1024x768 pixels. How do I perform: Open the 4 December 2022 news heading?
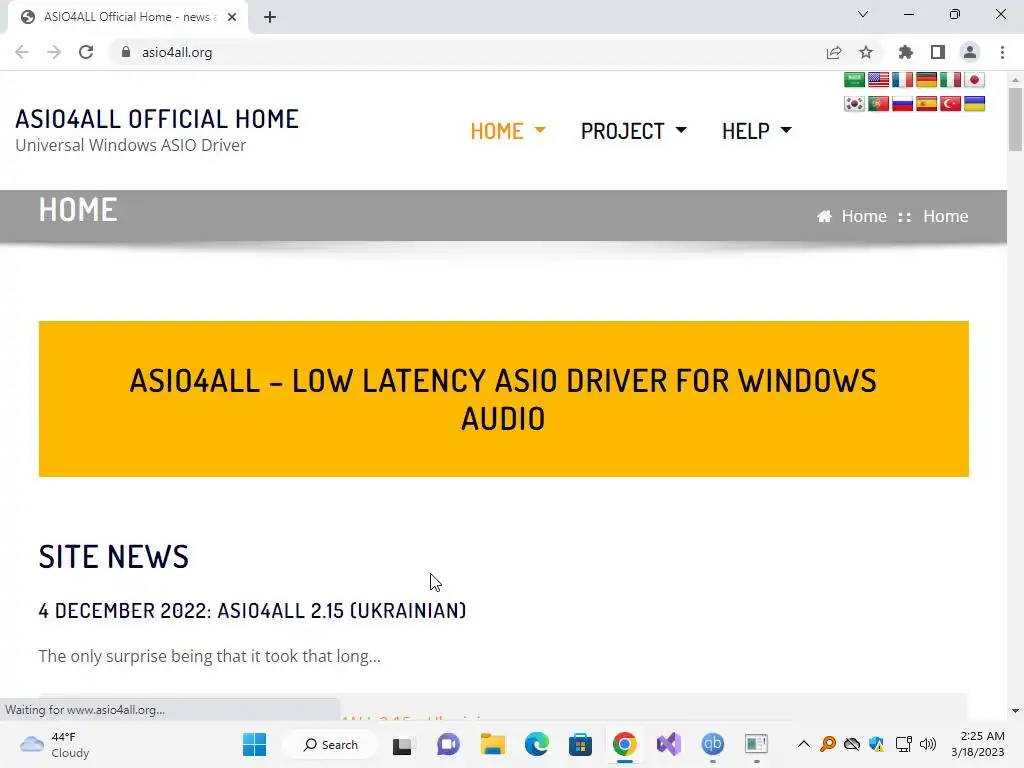[x=252, y=611]
